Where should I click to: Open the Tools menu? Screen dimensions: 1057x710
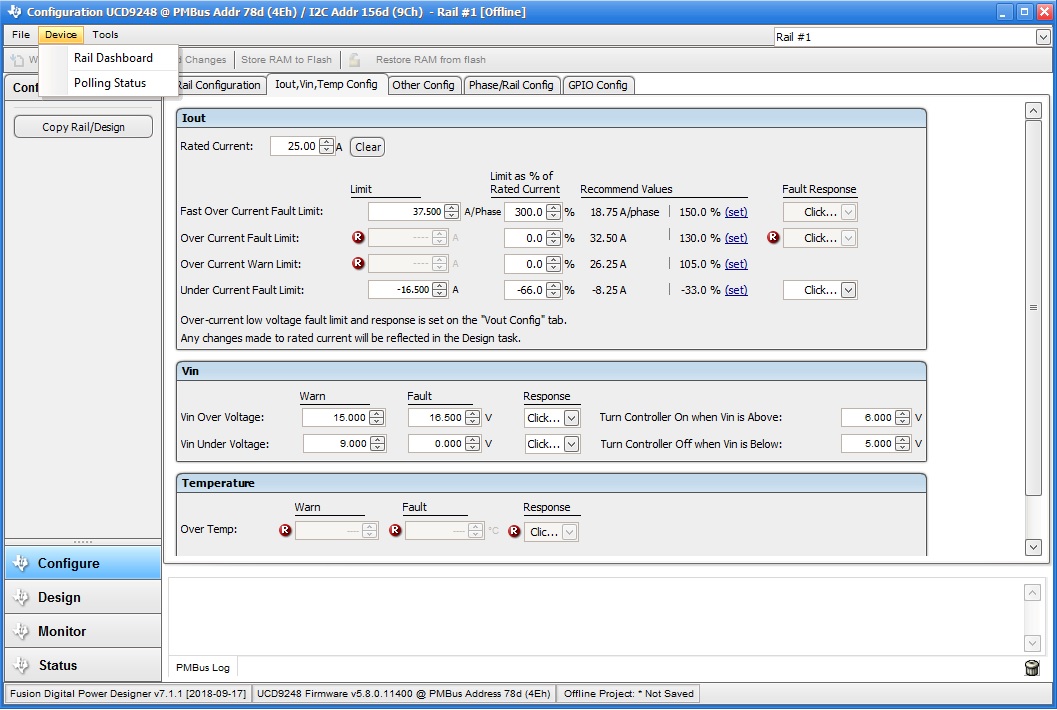[105, 34]
